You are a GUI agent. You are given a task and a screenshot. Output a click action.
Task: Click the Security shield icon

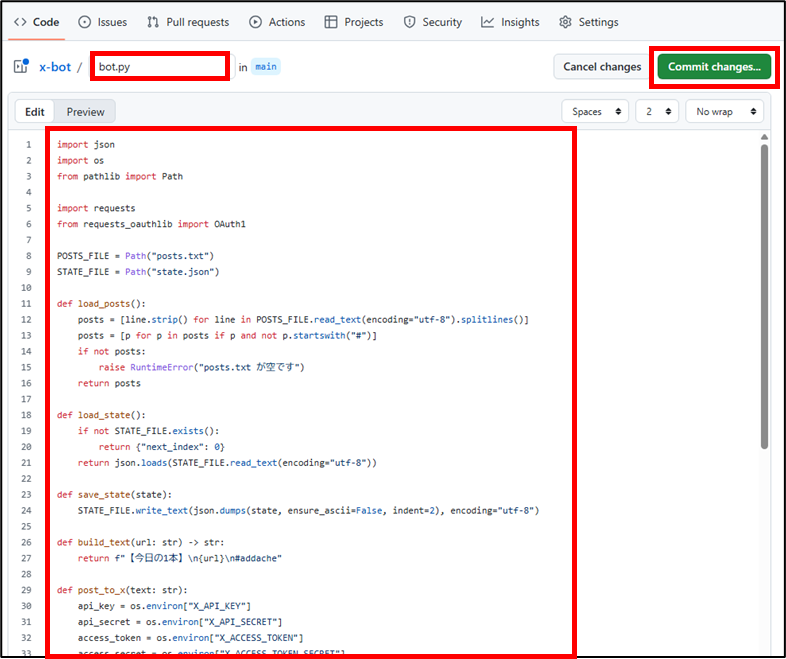click(x=410, y=22)
